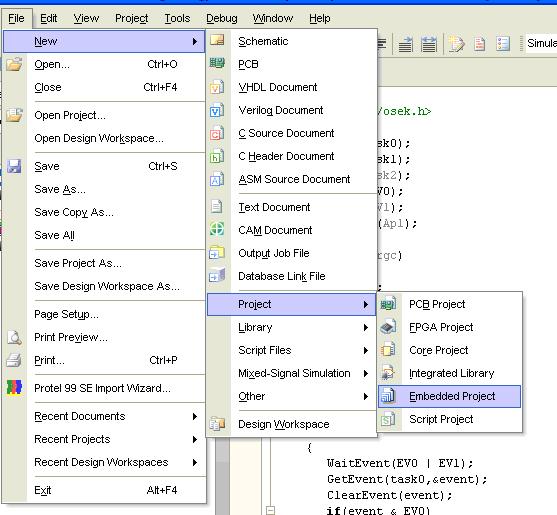Click the Protel 99 SE Import Wizard icon
The width and height of the screenshot is (557, 515).
15,387
